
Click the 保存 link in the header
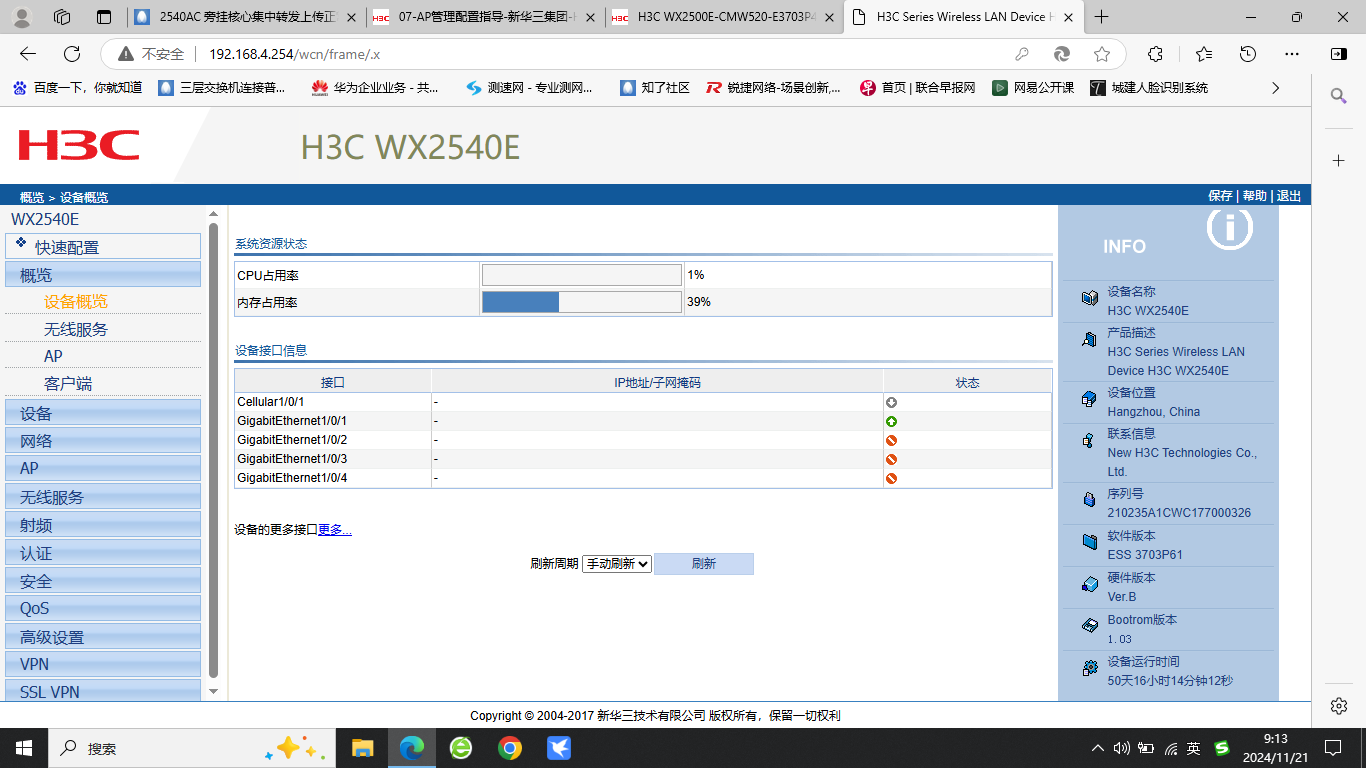pyautogui.click(x=1220, y=196)
